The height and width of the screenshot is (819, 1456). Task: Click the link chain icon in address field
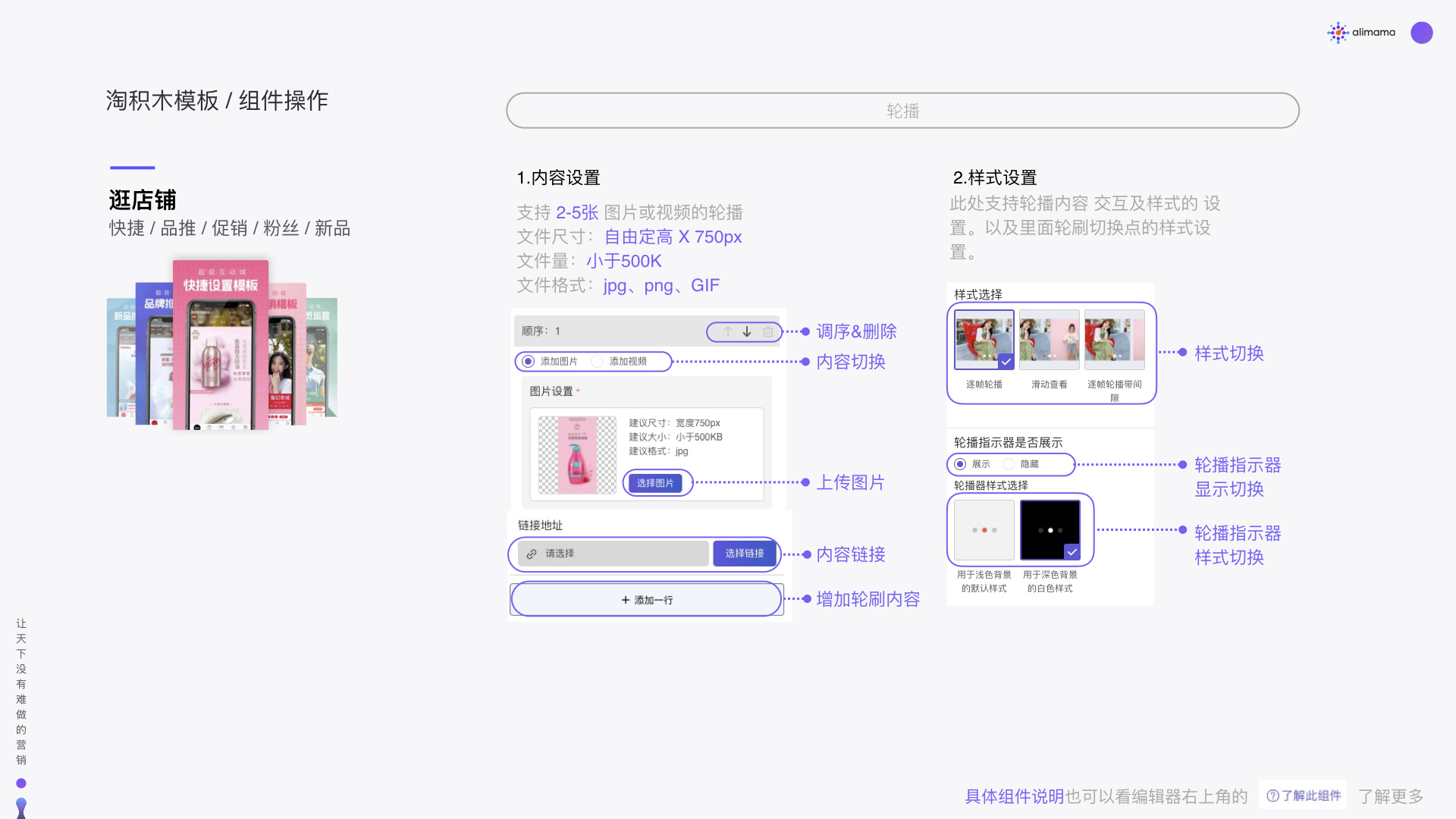(x=532, y=554)
